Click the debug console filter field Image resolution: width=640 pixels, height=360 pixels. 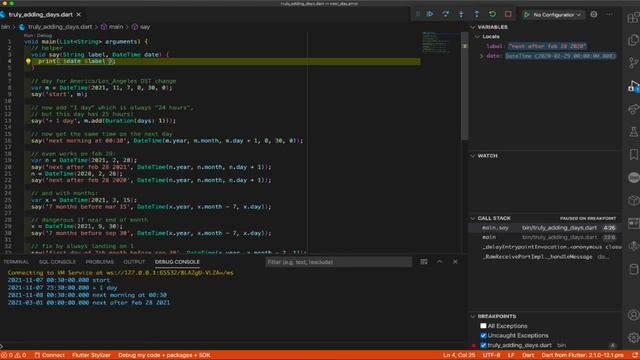(x=338, y=262)
